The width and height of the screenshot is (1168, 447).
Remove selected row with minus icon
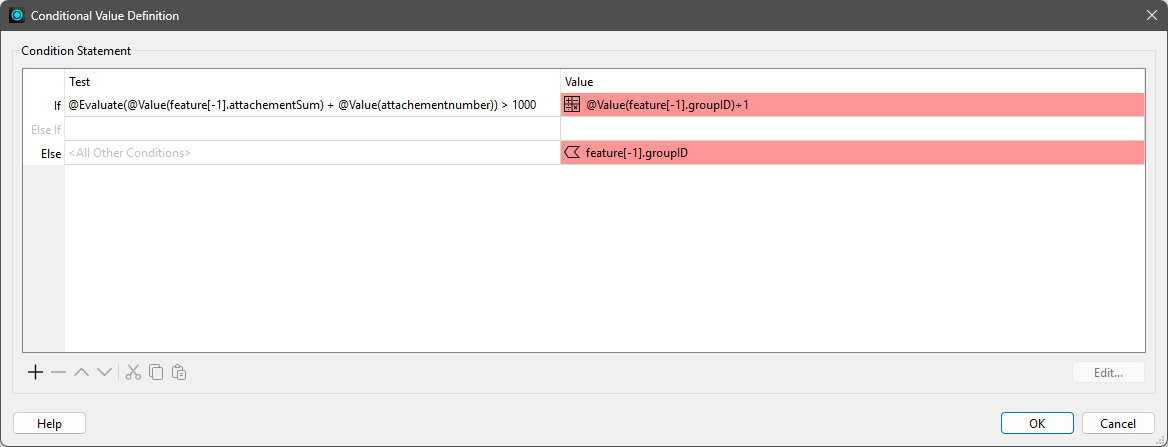pyautogui.click(x=59, y=372)
